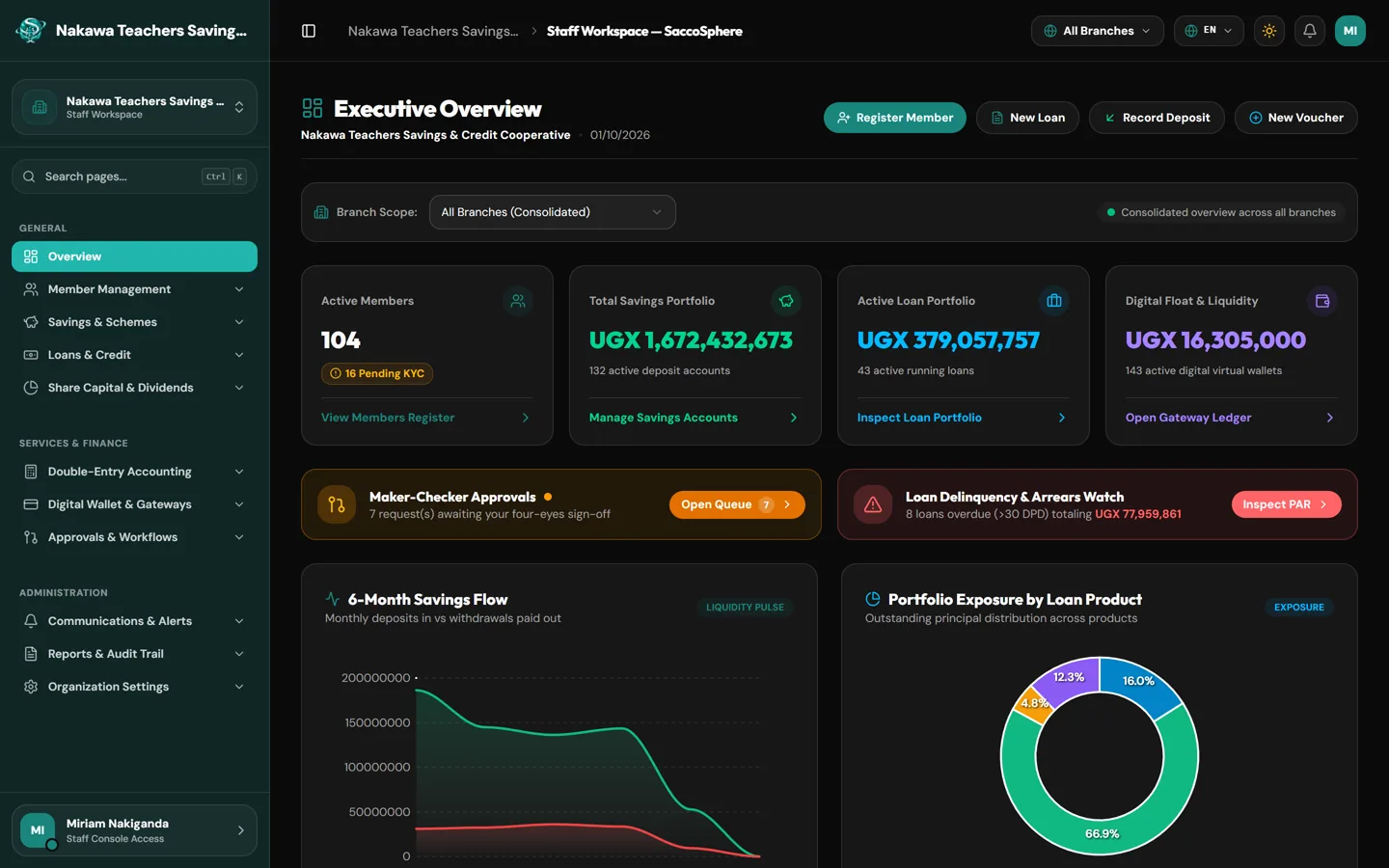The height and width of the screenshot is (868, 1389).
Task: Click the Branch Scope building icon
Action: tap(321, 212)
